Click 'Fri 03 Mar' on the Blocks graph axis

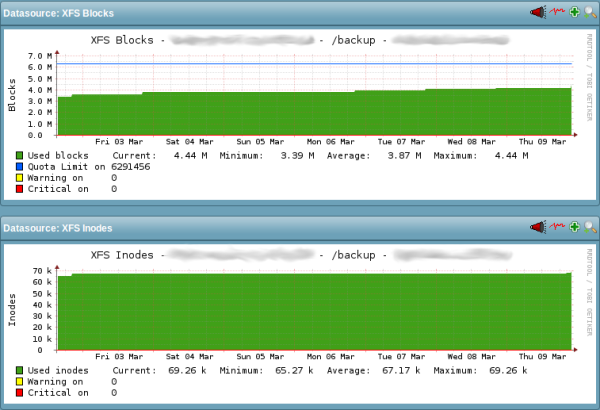[x=119, y=142]
